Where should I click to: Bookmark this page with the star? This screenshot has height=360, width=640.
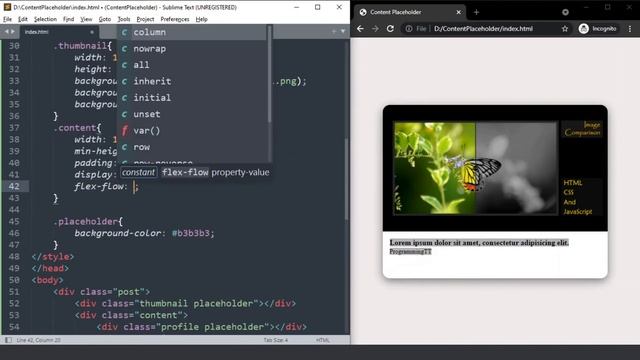565,29
